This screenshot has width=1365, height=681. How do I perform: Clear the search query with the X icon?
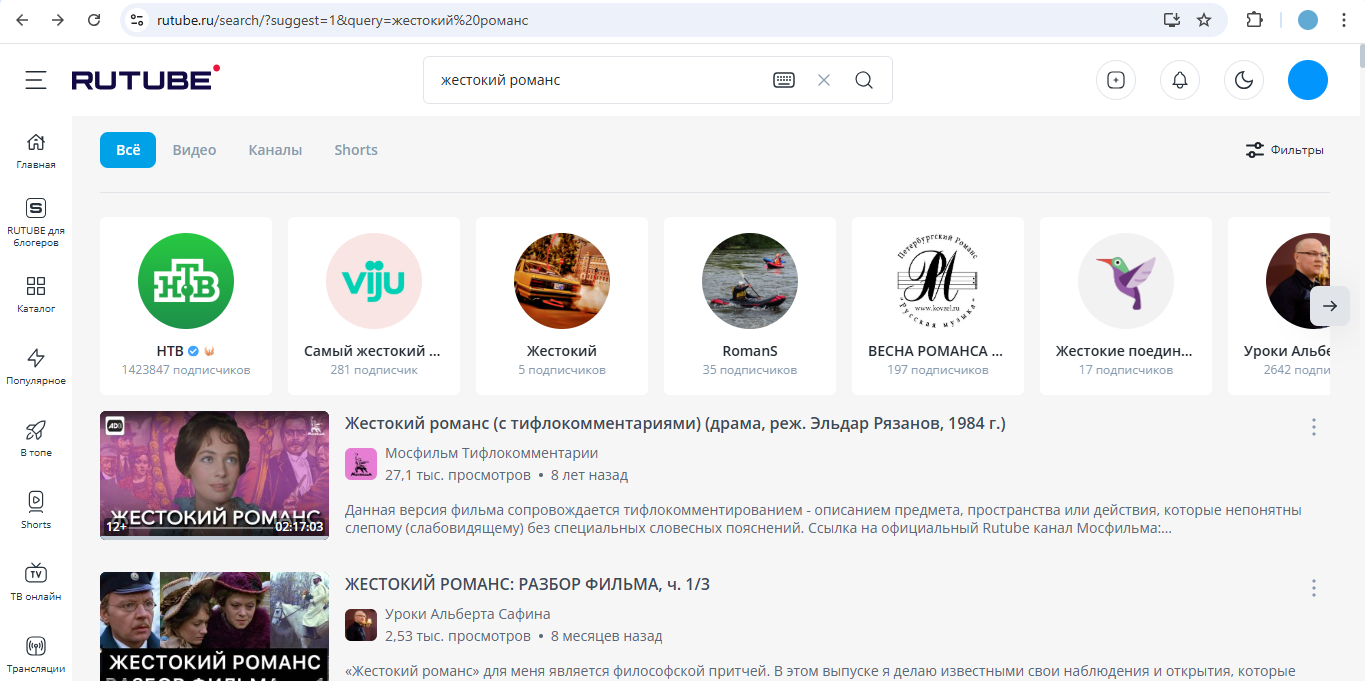tap(824, 80)
